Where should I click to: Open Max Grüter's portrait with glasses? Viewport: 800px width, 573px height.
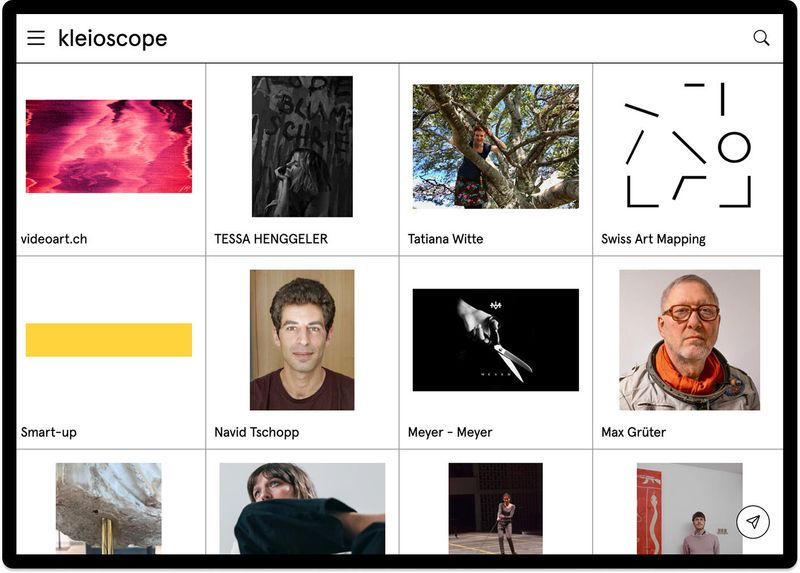[x=689, y=340]
